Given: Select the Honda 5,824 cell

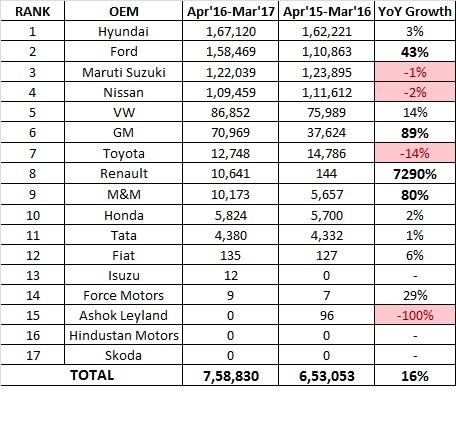Looking at the screenshot, I should (231, 215).
